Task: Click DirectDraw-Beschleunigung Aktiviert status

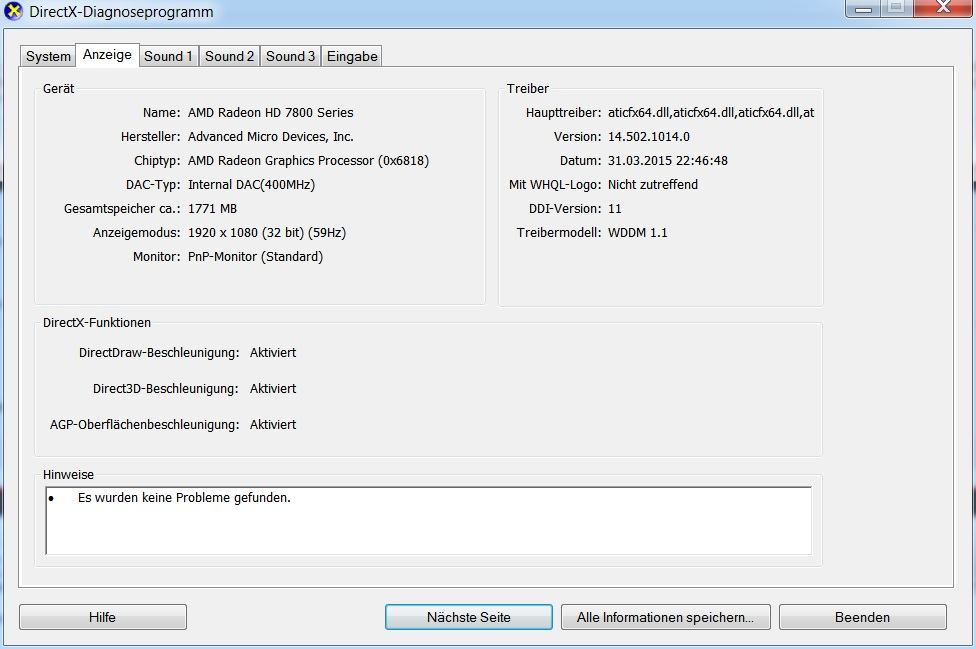Action: tap(273, 352)
